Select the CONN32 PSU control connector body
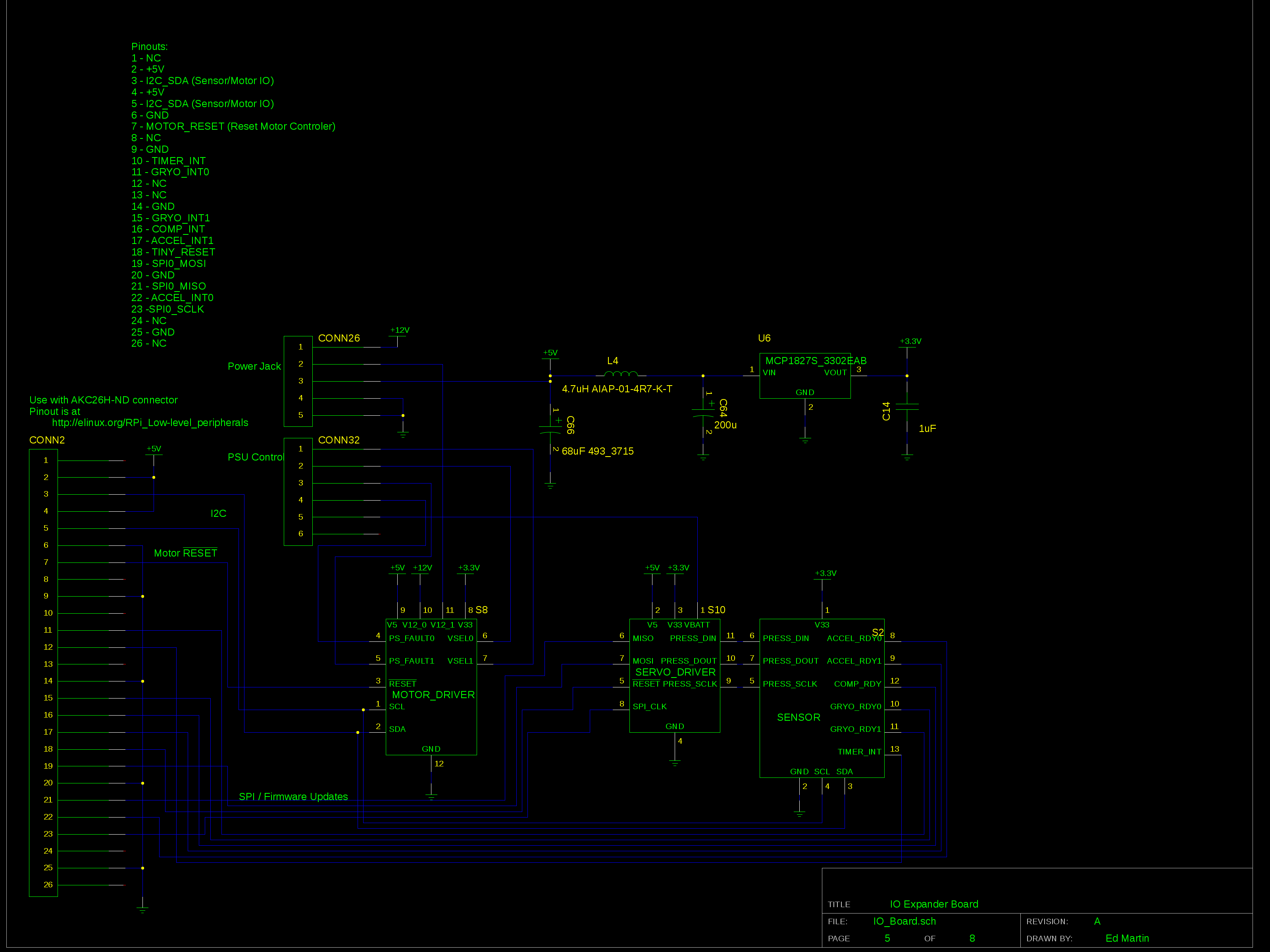 pyautogui.click(x=298, y=492)
